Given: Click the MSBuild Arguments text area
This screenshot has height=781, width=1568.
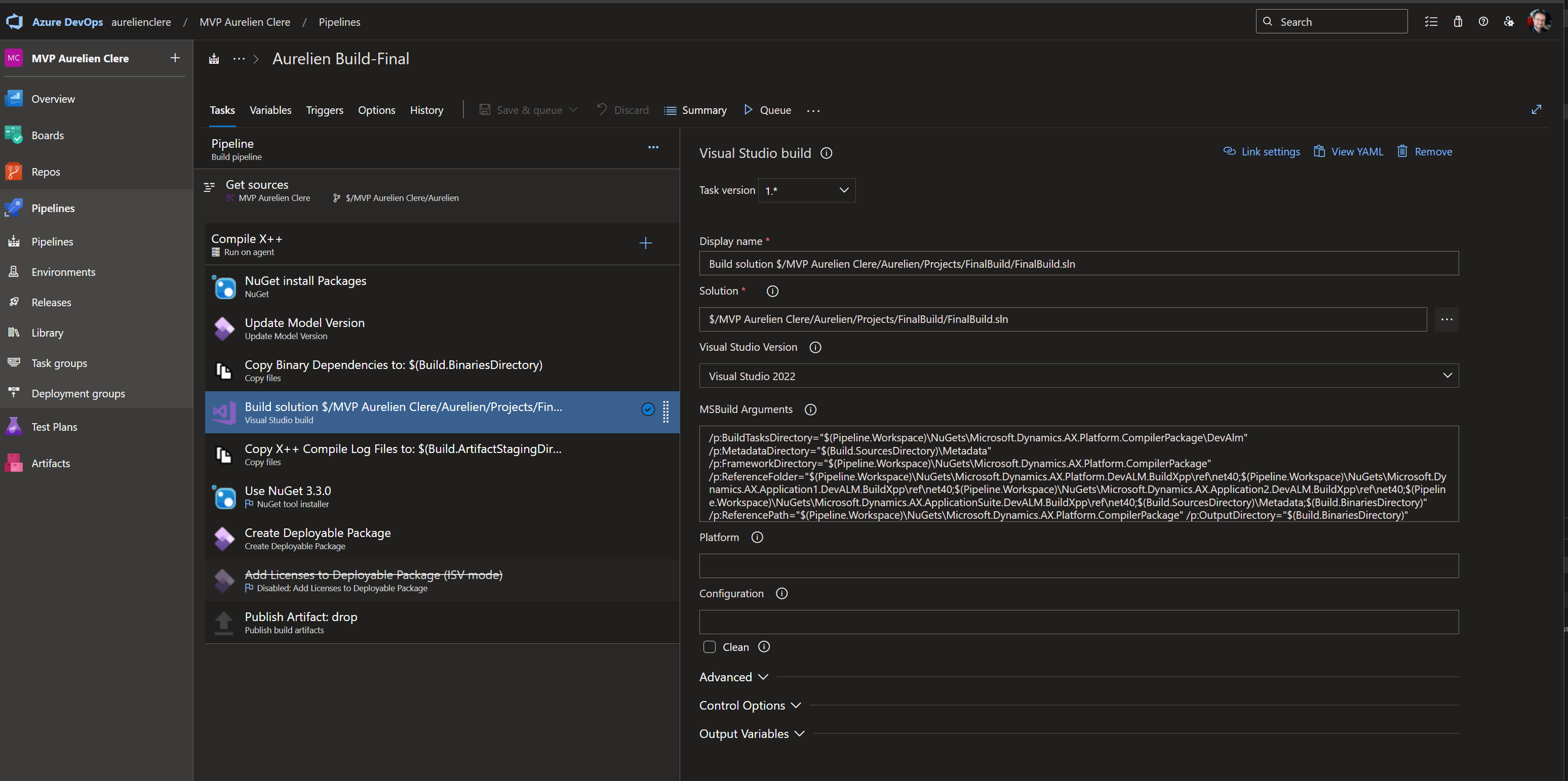Looking at the screenshot, I should (1079, 474).
